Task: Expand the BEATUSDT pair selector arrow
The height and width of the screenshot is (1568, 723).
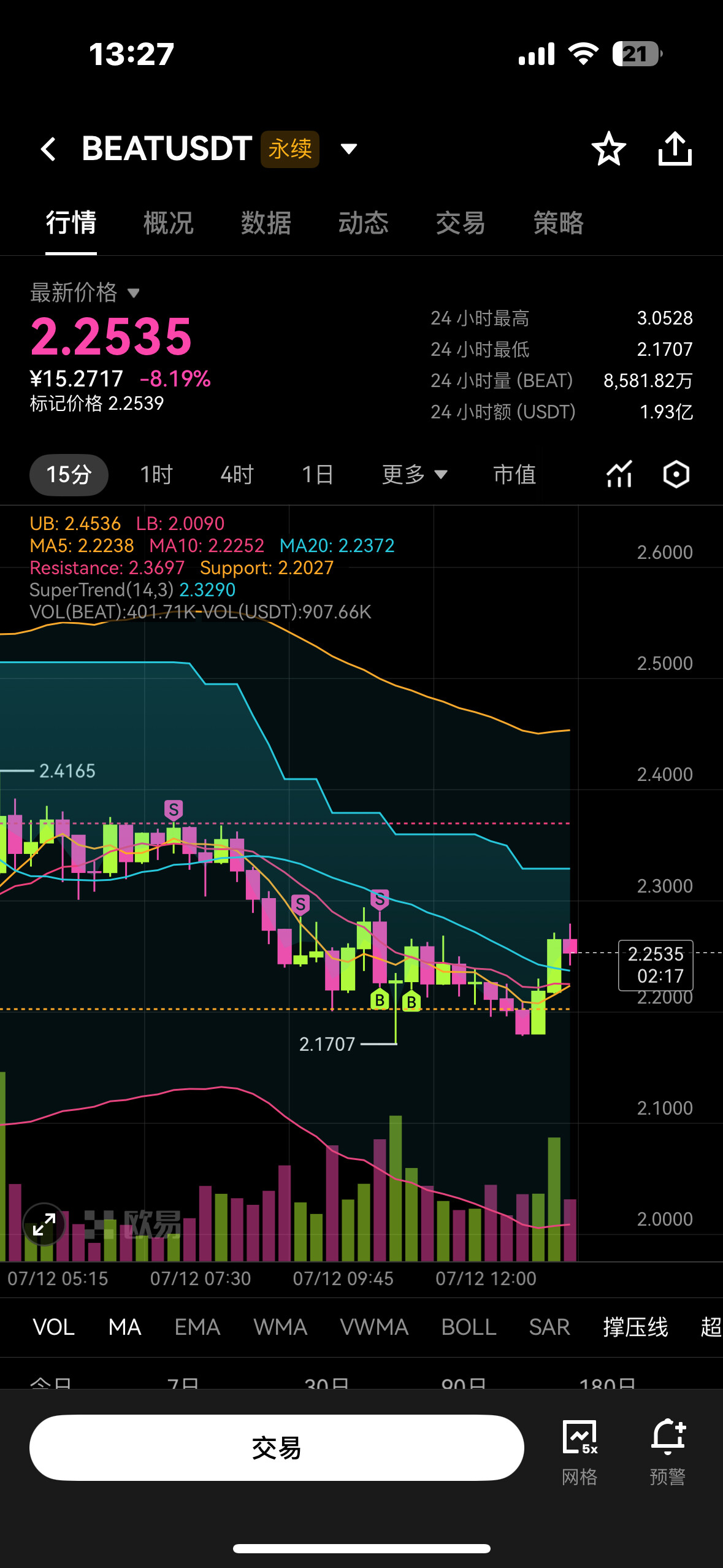Action: (349, 149)
